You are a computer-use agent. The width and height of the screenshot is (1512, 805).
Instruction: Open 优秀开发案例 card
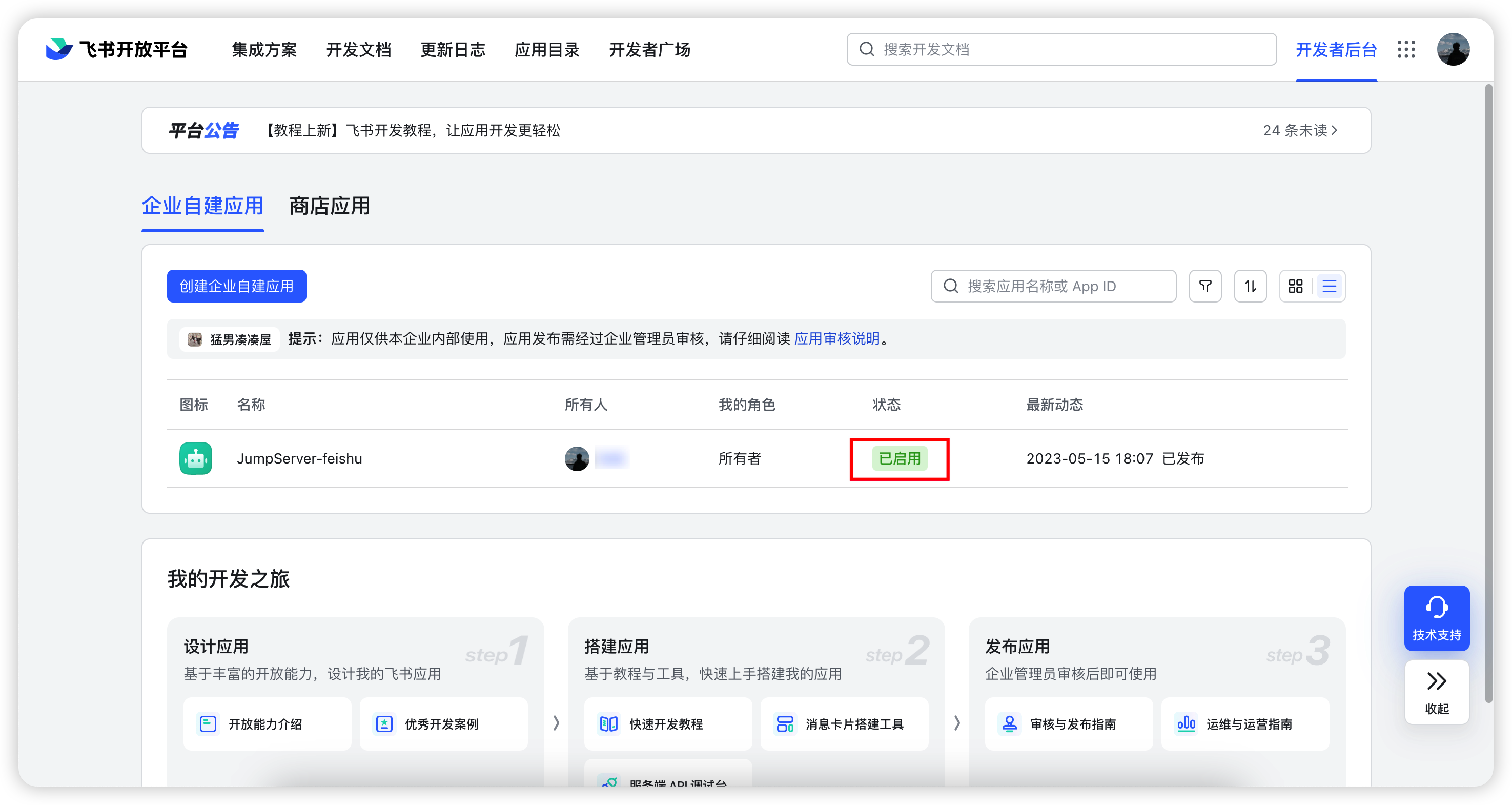point(443,723)
